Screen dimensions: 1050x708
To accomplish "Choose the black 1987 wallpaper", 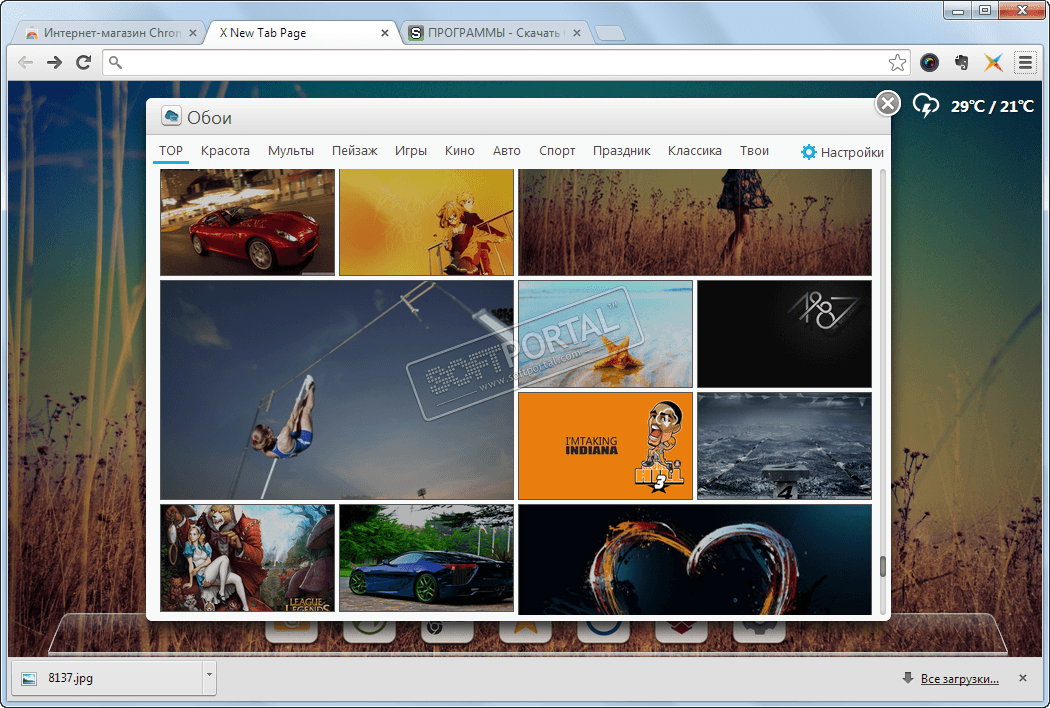I will click(x=784, y=334).
